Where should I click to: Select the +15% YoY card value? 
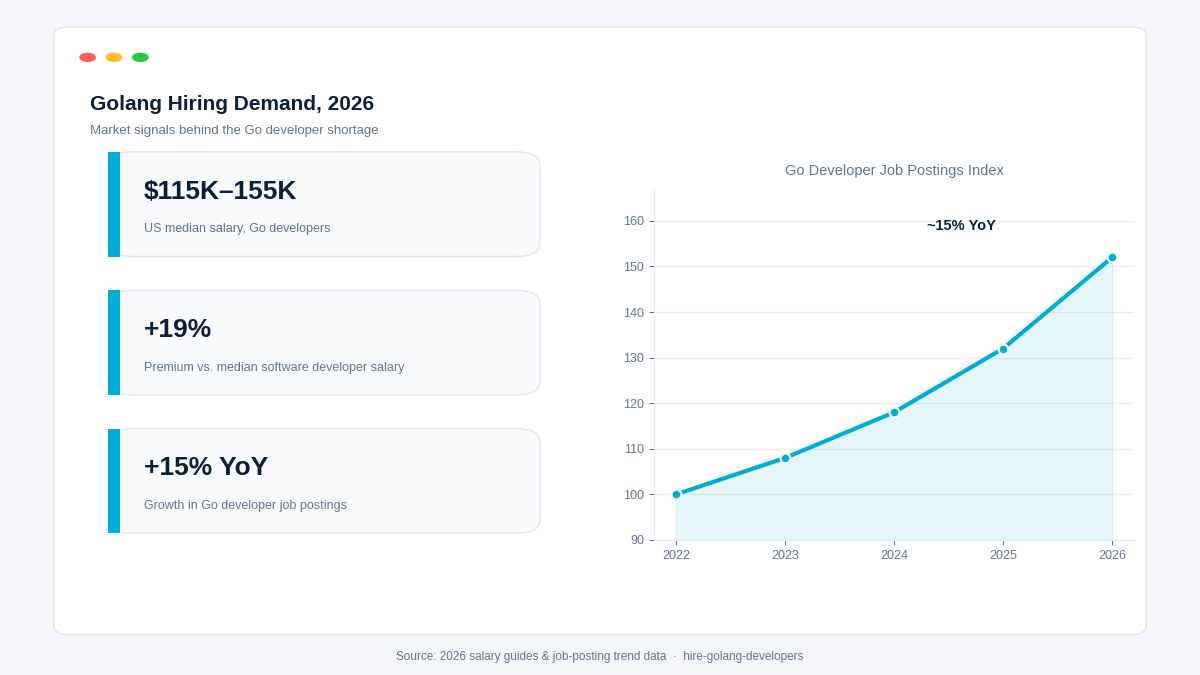[x=206, y=466]
